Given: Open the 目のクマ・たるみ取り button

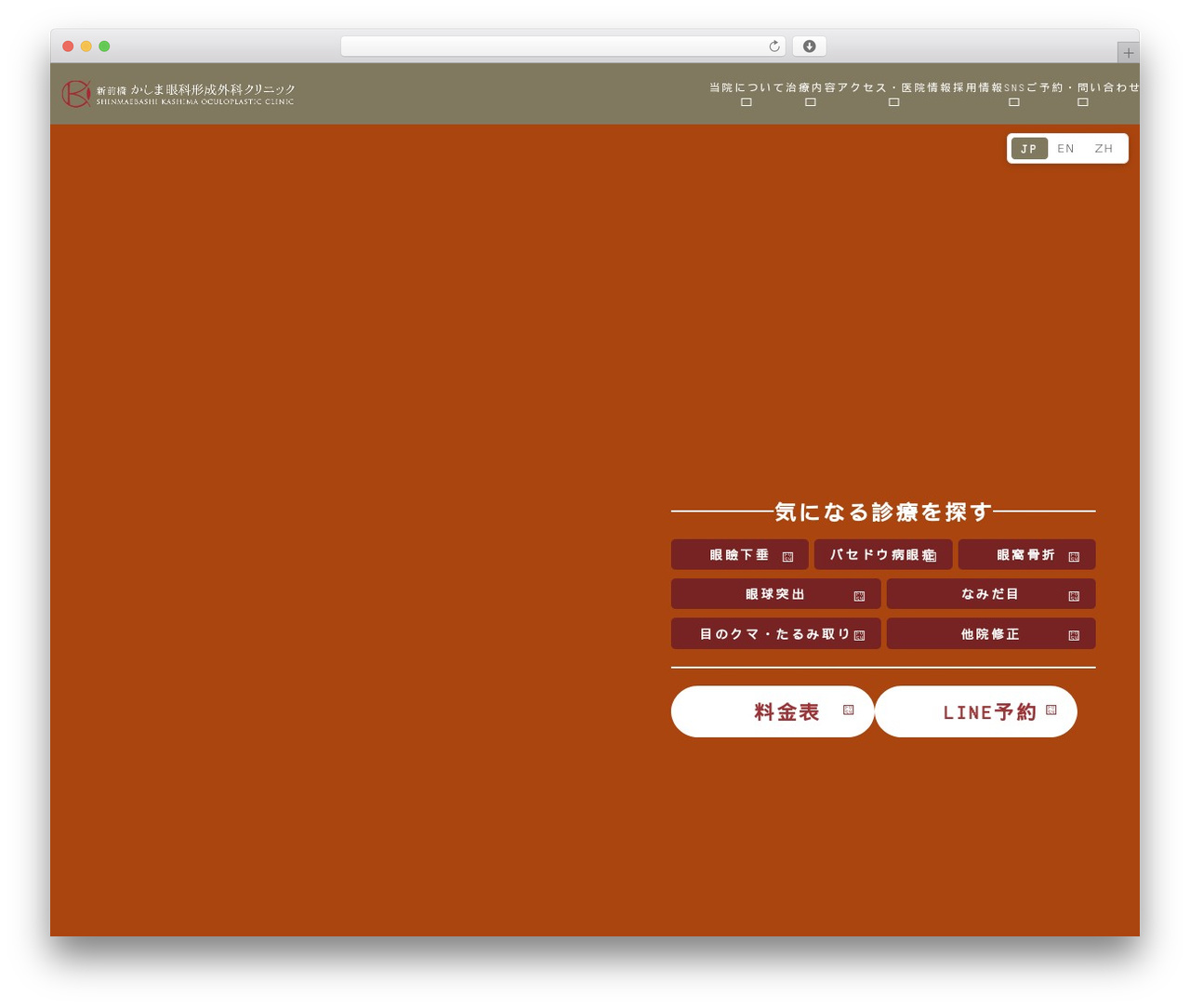Looking at the screenshot, I should 775,633.
